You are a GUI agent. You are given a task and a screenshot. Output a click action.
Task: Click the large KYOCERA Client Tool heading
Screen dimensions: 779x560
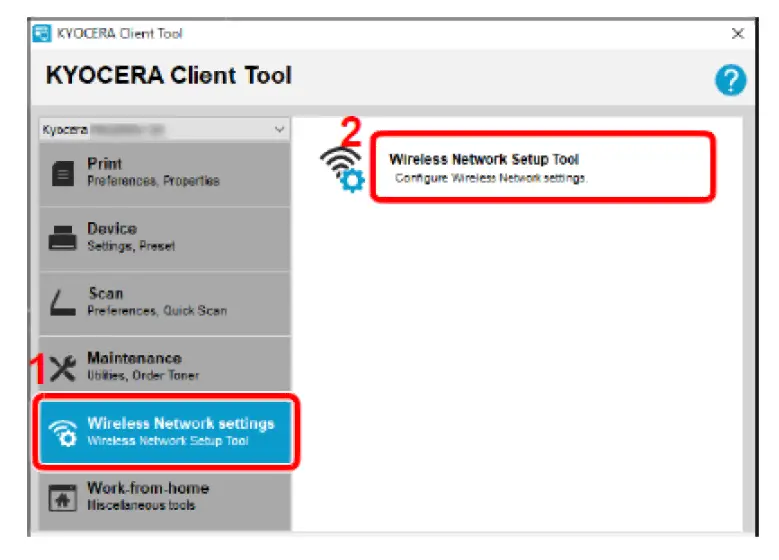pyautogui.click(x=168, y=76)
